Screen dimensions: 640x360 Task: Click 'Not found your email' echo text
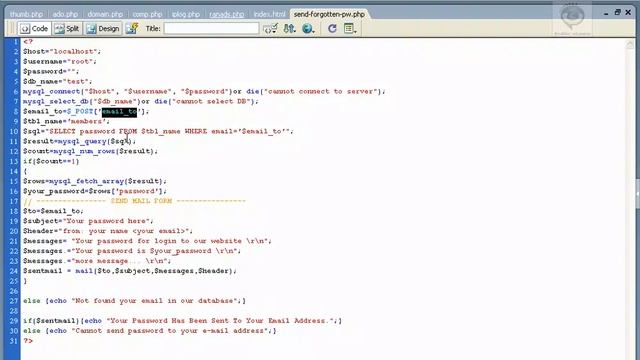click(154, 301)
